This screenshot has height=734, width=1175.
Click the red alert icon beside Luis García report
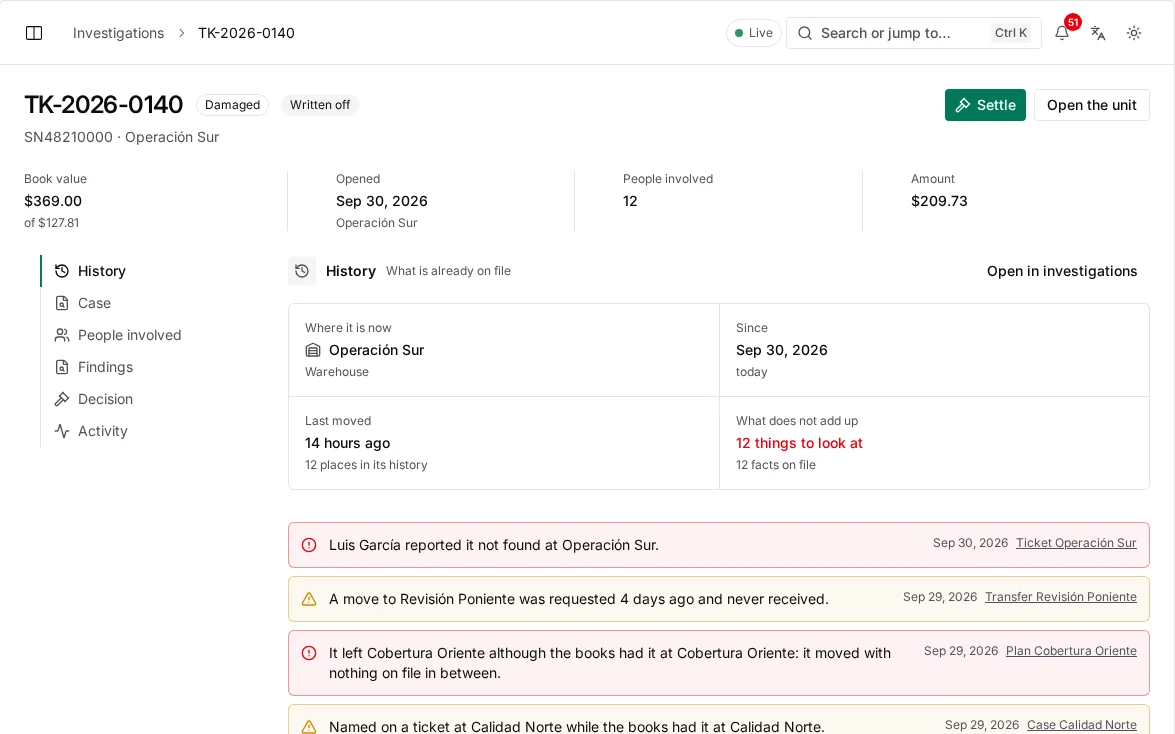point(309,545)
